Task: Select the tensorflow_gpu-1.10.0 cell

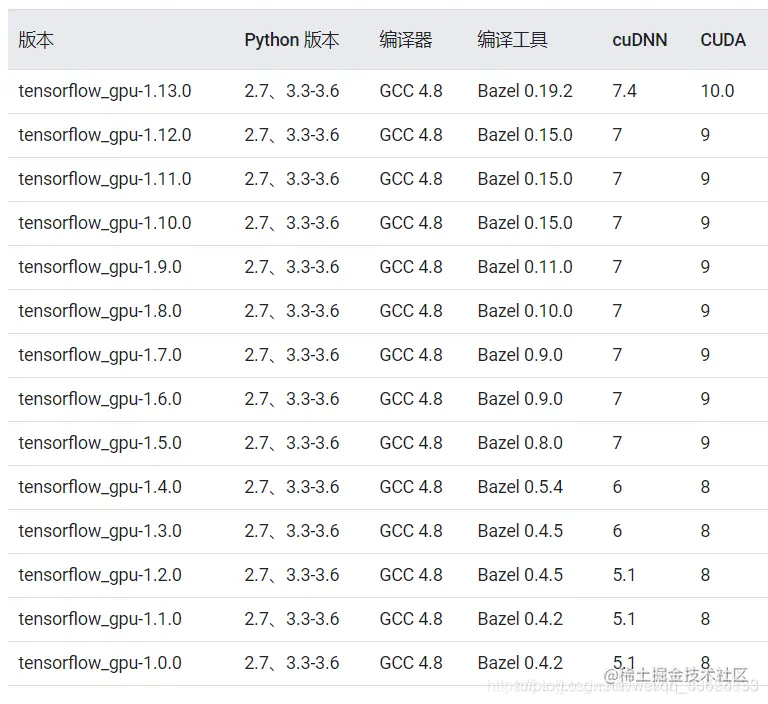Action: click(105, 224)
